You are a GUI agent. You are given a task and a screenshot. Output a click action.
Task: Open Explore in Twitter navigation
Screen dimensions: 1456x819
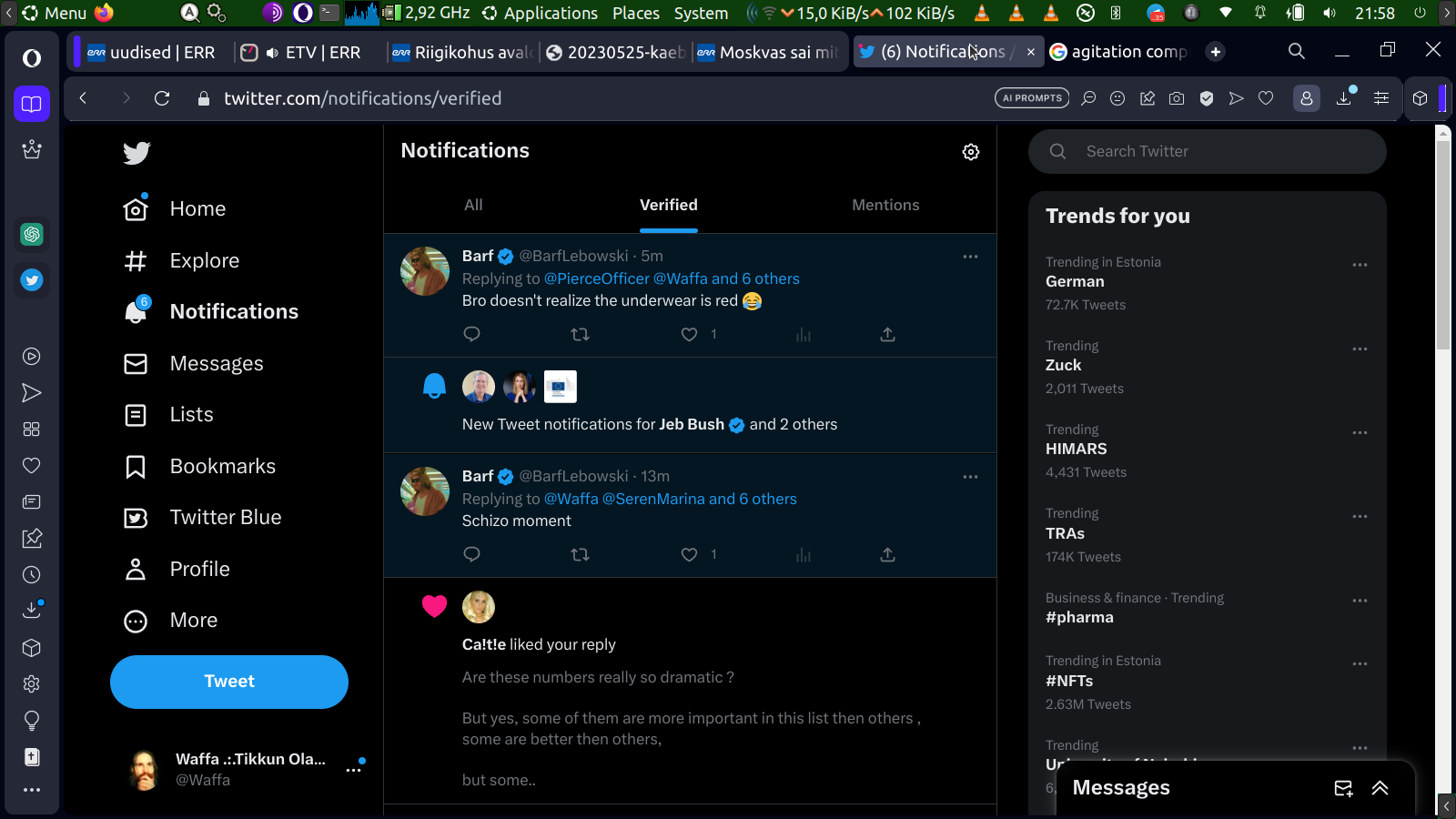181,261
